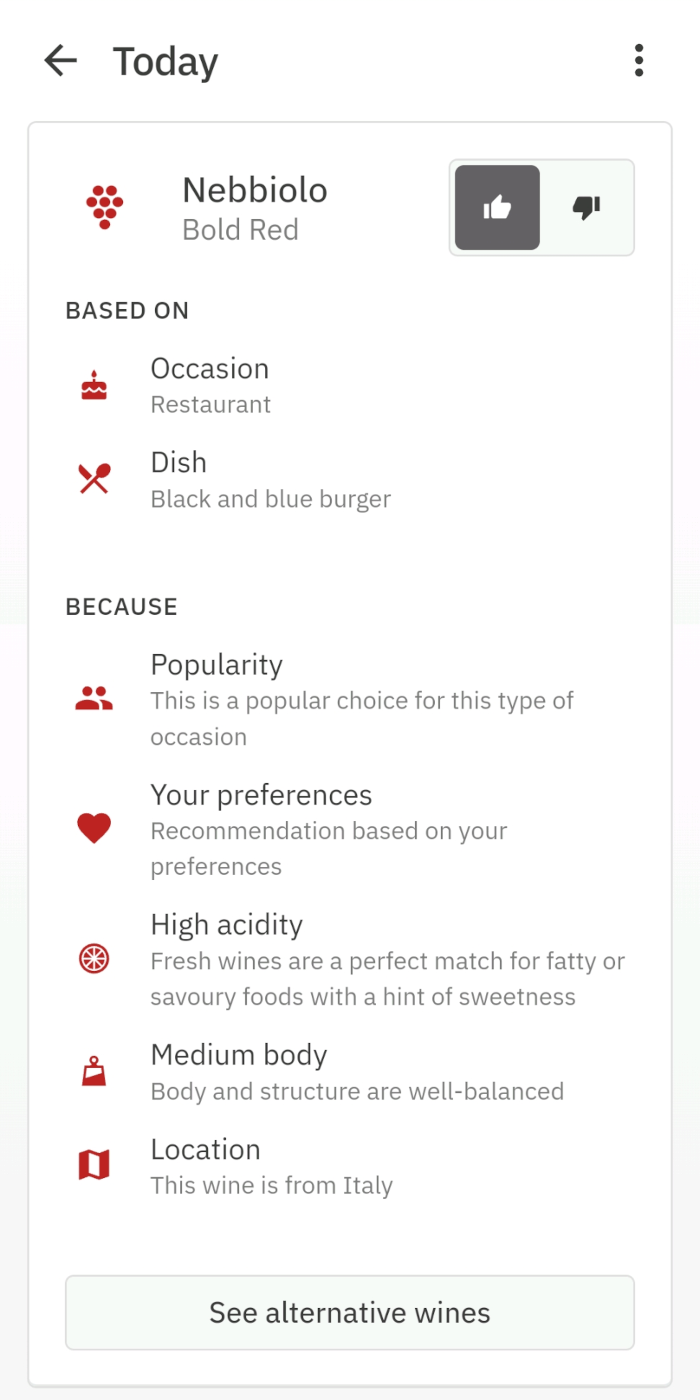Open the Nebbiolo wine details

(255, 190)
